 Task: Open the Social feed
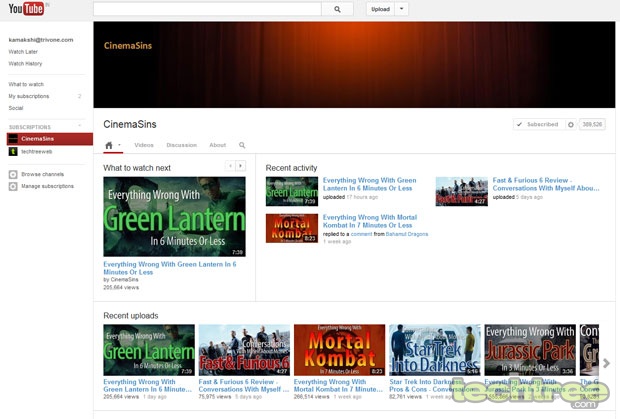pyautogui.click(x=16, y=108)
